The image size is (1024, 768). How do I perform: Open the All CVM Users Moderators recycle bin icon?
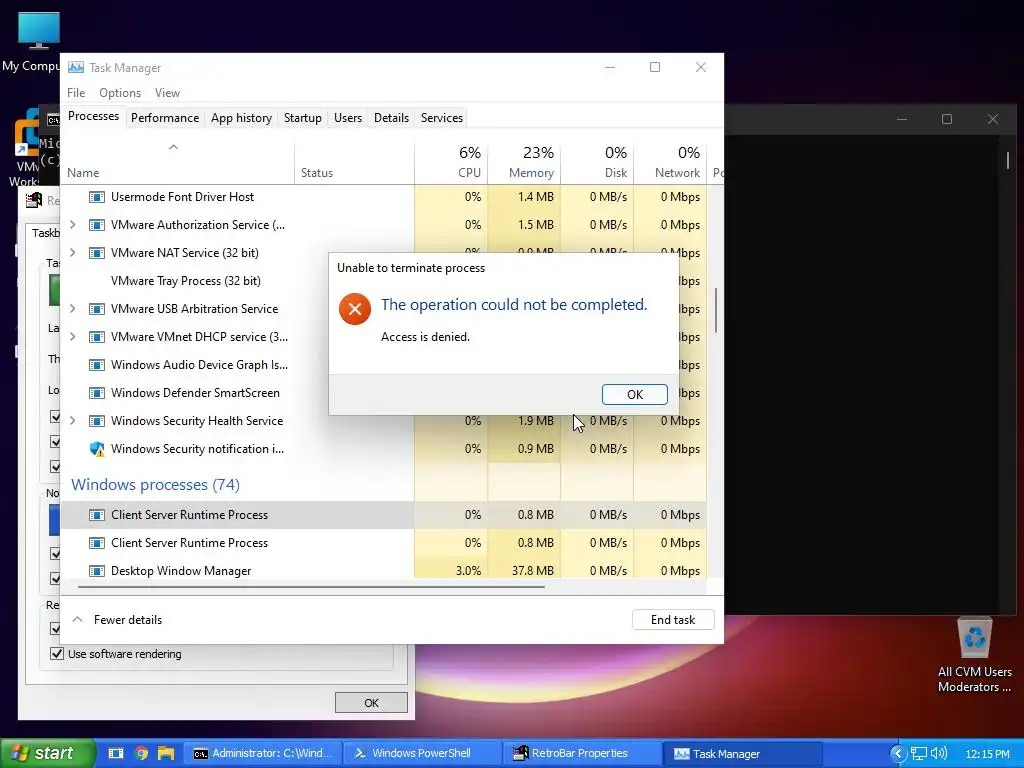[x=974, y=656]
